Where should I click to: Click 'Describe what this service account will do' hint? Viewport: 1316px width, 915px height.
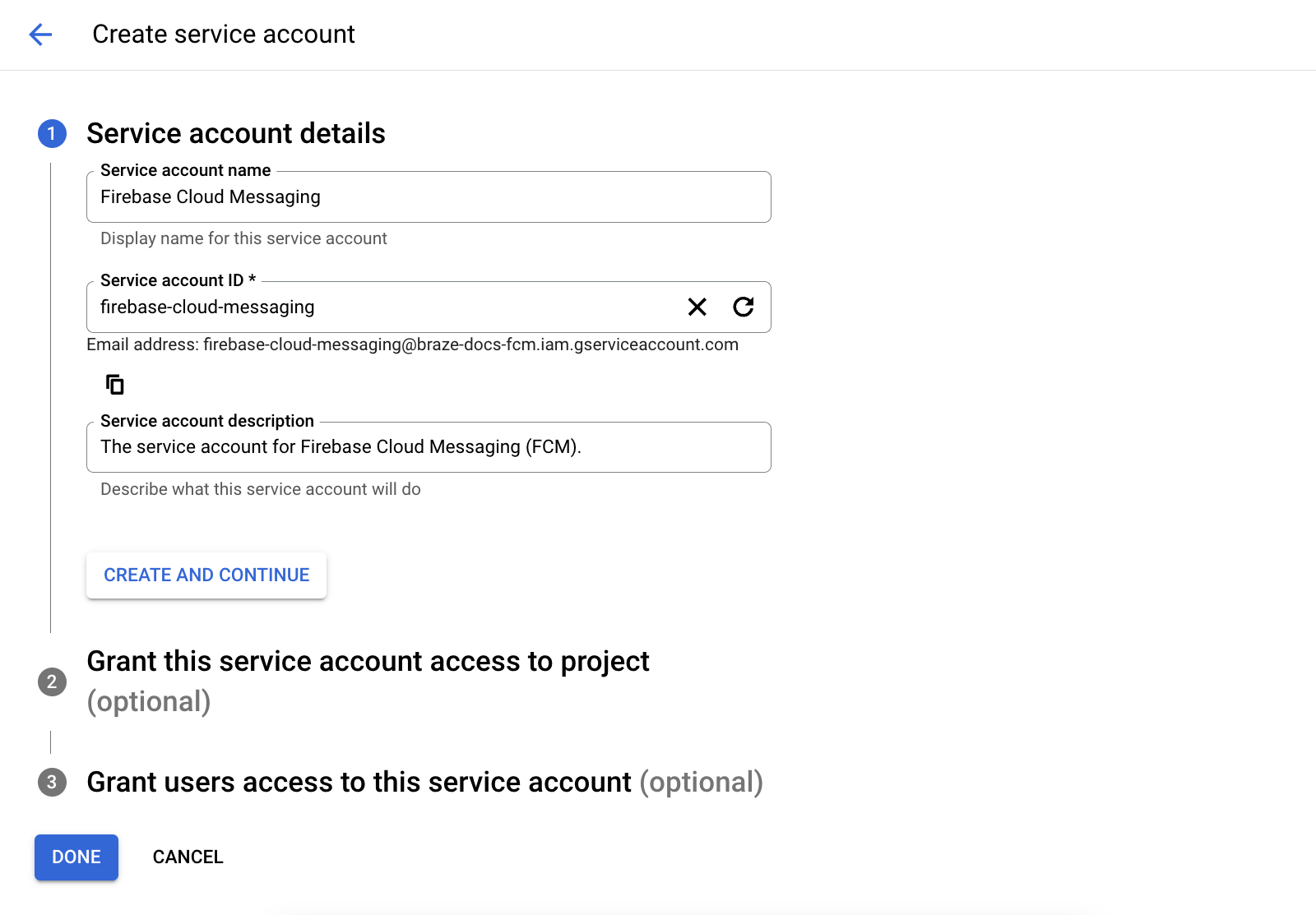pos(261,489)
